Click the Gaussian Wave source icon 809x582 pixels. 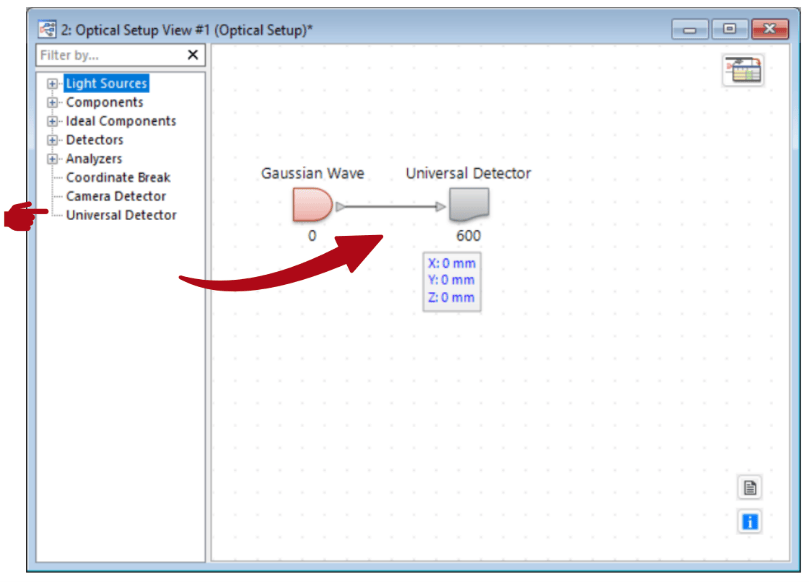point(312,205)
